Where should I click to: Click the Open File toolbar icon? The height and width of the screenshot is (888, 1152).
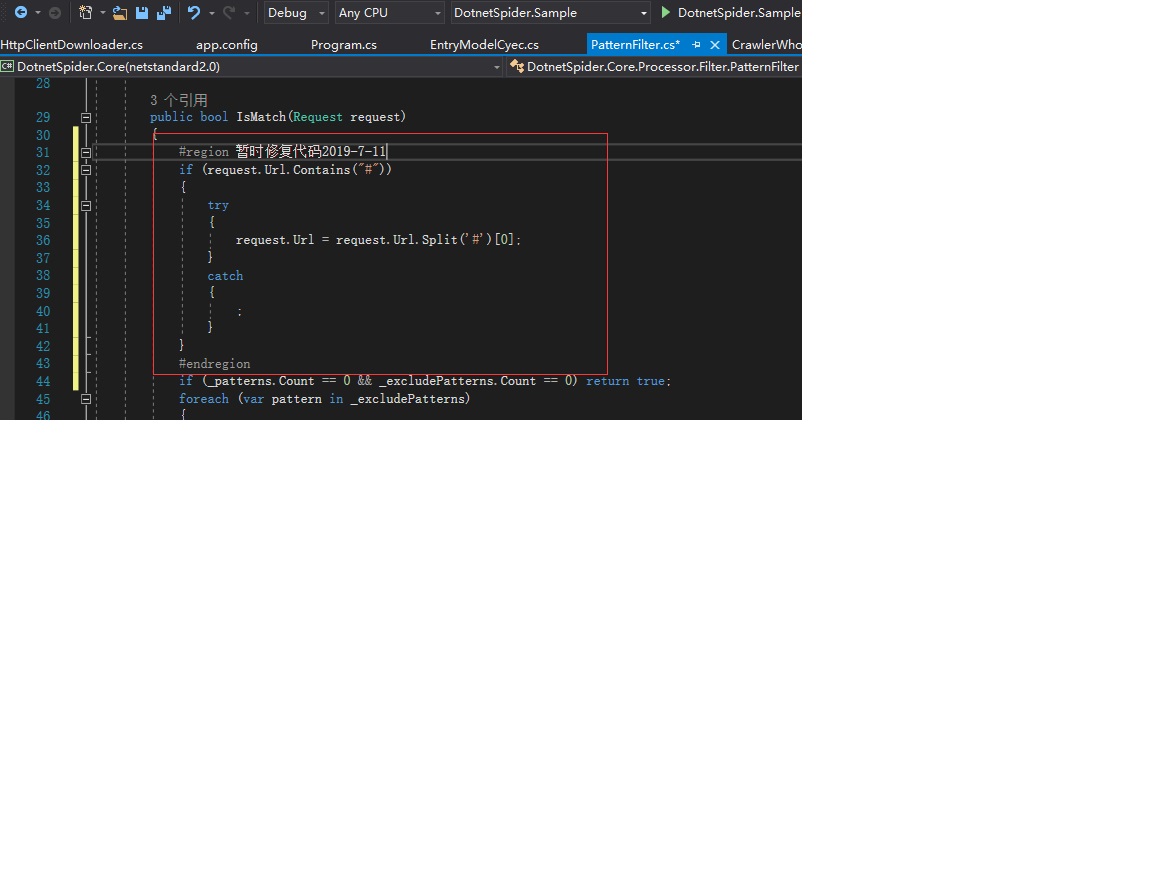pos(120,12)
